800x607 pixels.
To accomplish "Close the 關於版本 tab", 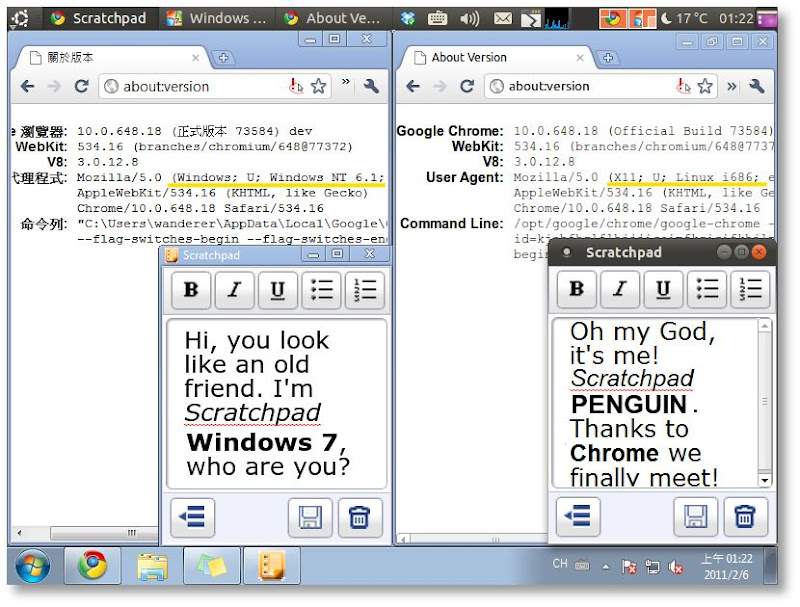I will tap(195, 58).
